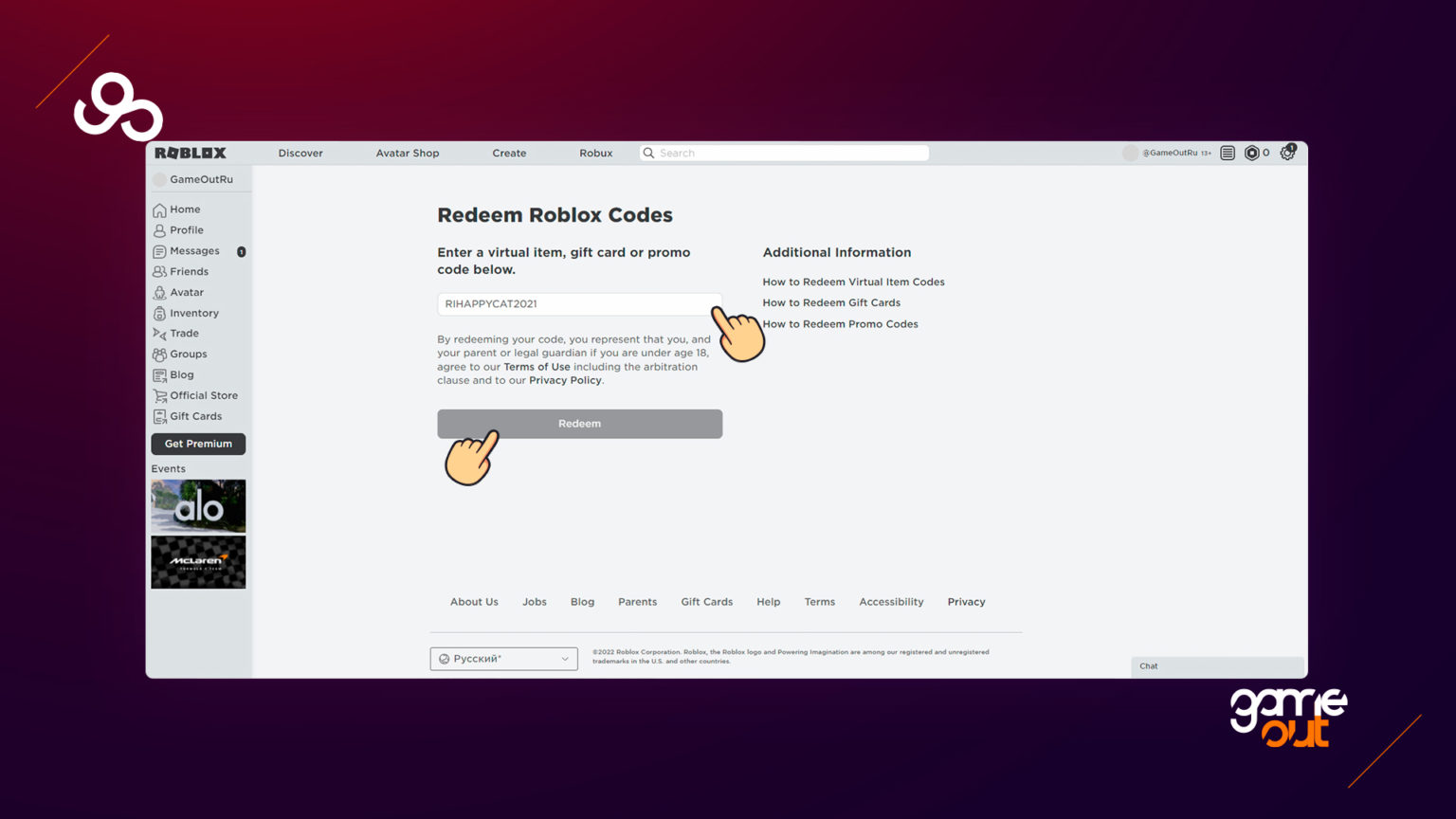Open How to Redeem Virtual Item Codes
The image size is (1456, 819).
853,282
